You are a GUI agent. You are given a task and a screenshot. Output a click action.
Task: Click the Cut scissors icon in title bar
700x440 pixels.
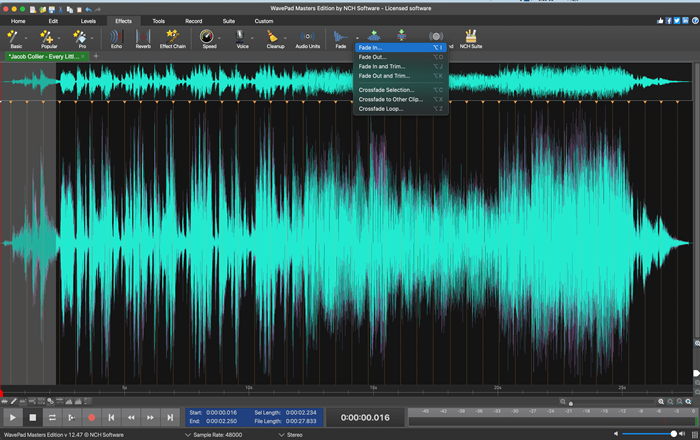[x=61, y=9]
